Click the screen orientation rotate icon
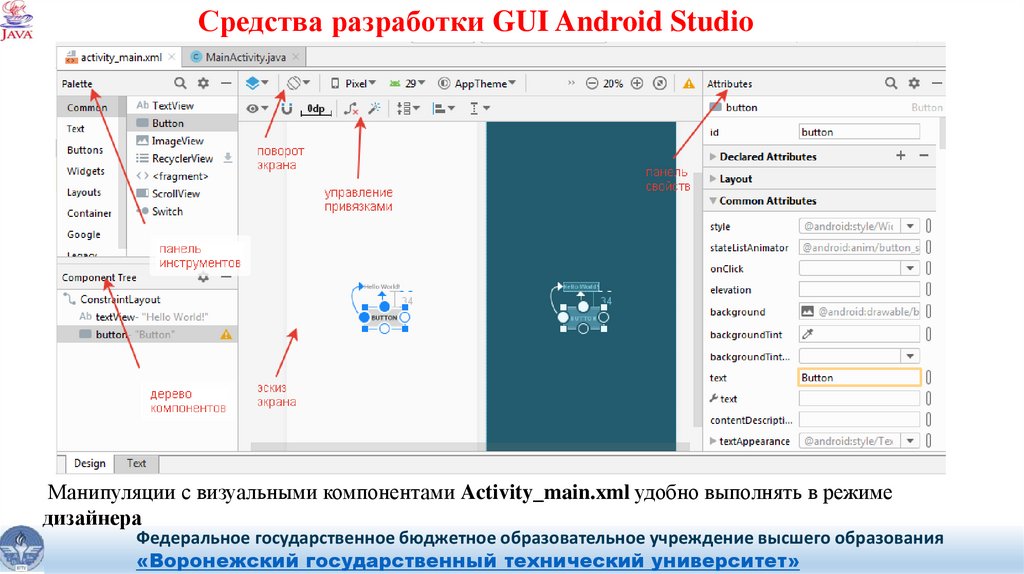The image size is (1024, 574). click(298, 83)
